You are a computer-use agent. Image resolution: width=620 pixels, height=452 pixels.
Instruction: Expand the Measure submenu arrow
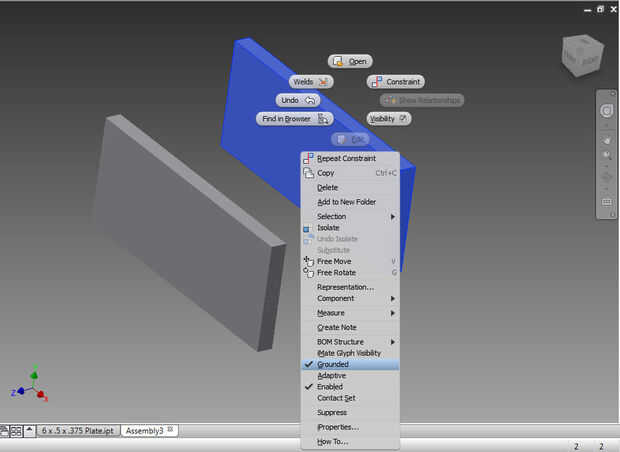[393, 313]
